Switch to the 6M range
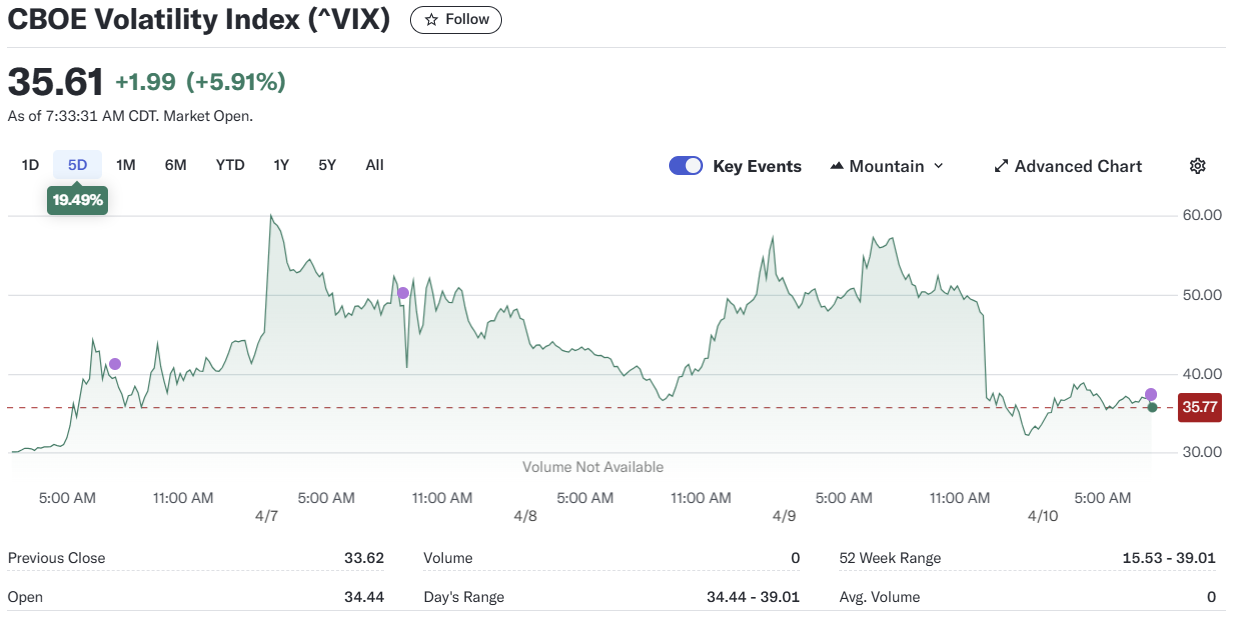 coord(176,165)
